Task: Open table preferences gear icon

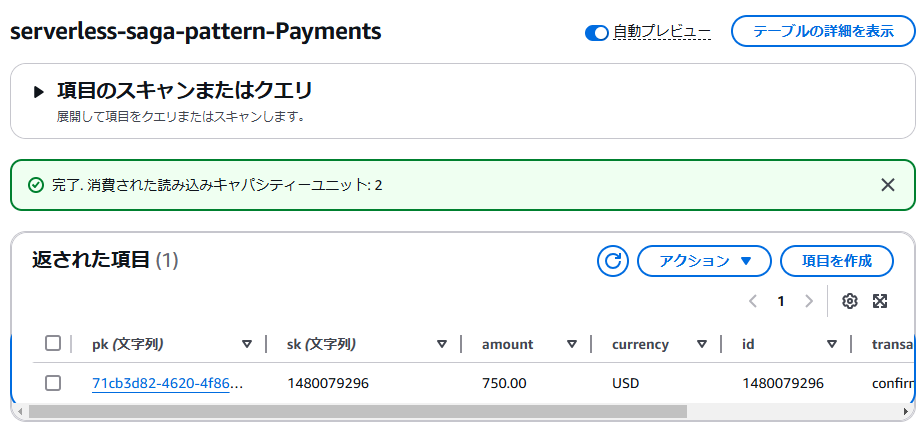Action: 850,301
